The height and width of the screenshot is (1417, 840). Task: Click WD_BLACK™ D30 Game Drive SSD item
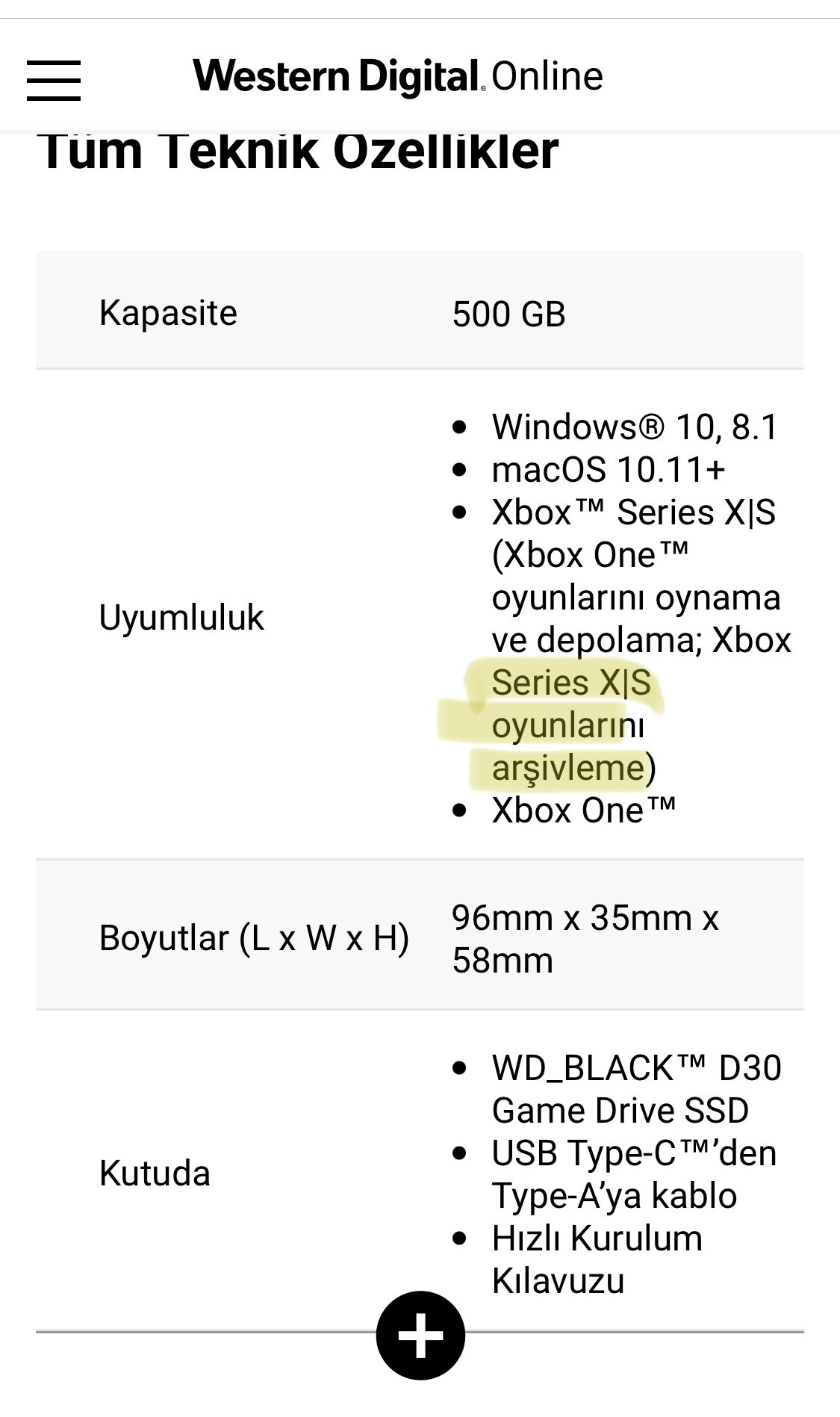(x=636, y=1090)
